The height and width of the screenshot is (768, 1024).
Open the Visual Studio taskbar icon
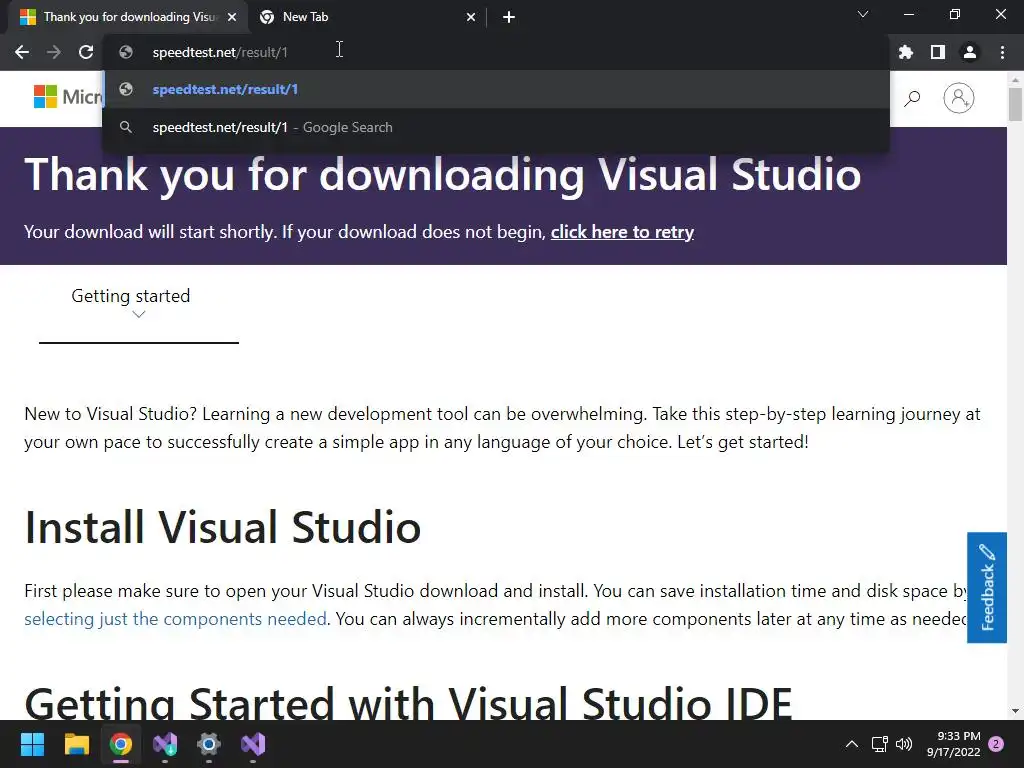[253, 744]
